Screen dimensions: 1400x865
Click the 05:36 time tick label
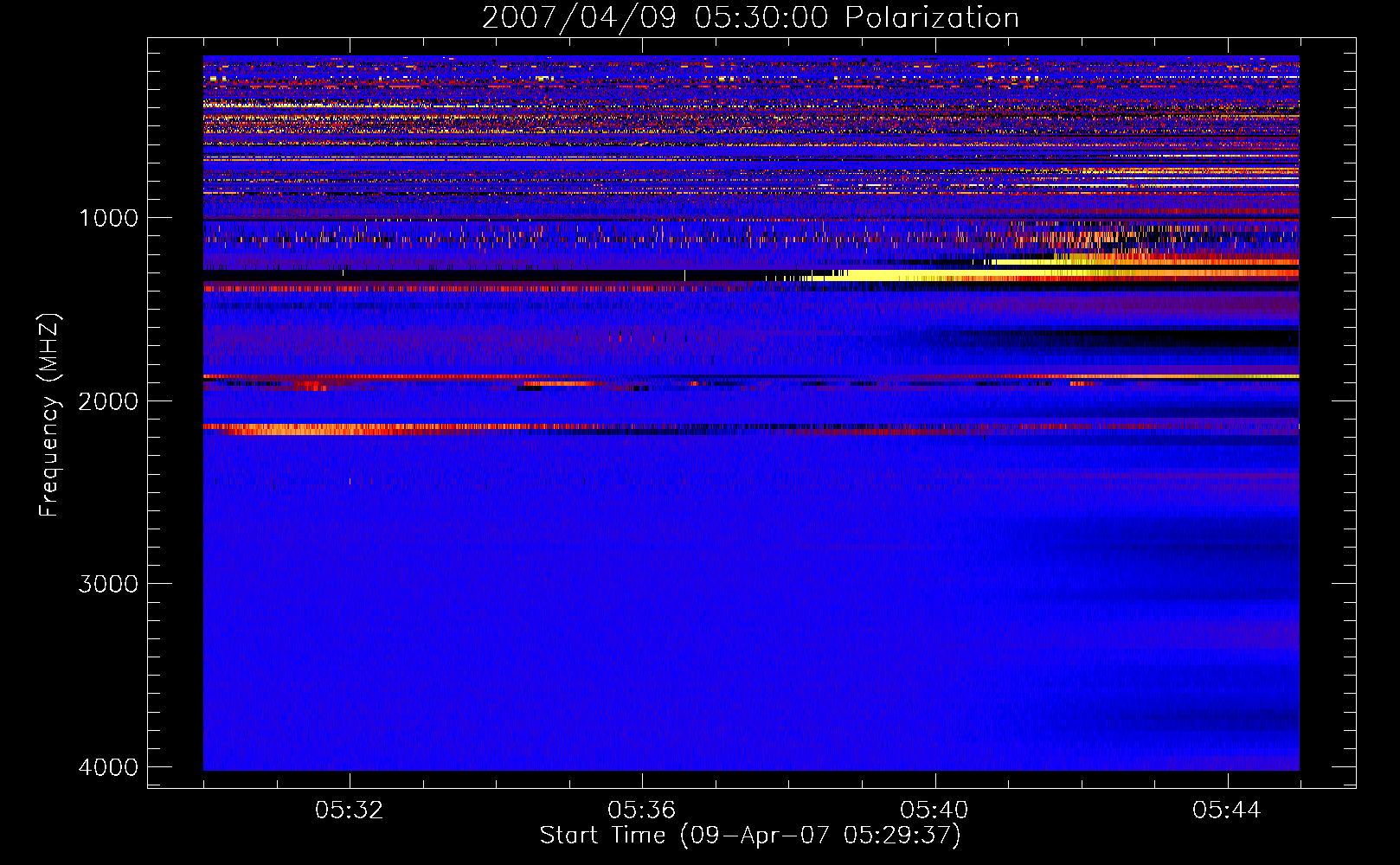[x=642, y=811]
